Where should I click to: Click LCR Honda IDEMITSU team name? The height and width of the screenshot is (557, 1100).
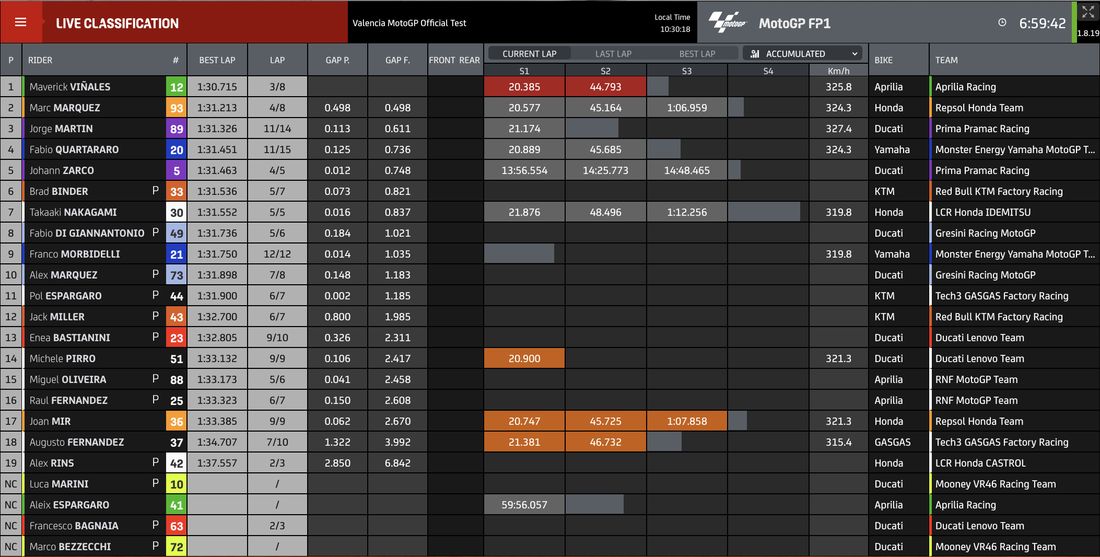click(x=983, y=212)
